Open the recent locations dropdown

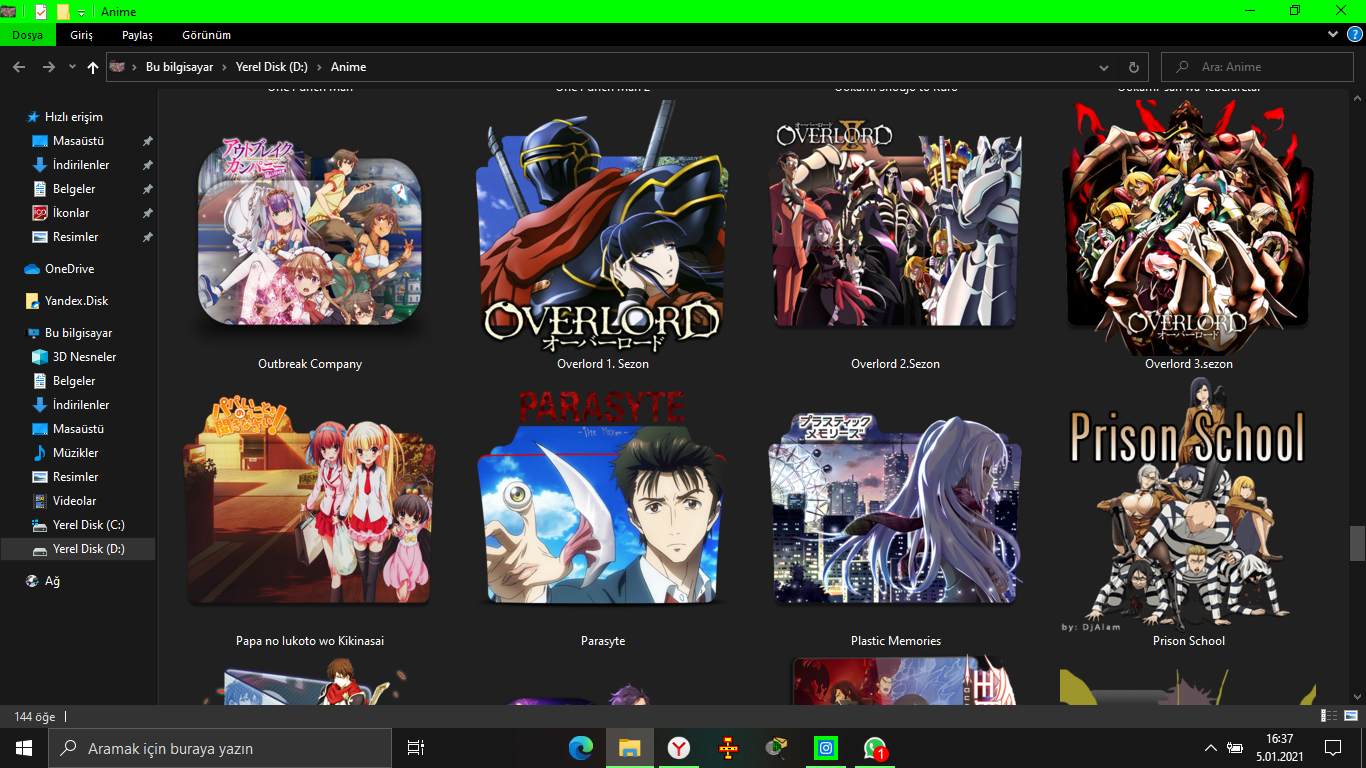[x=72, y=67]
